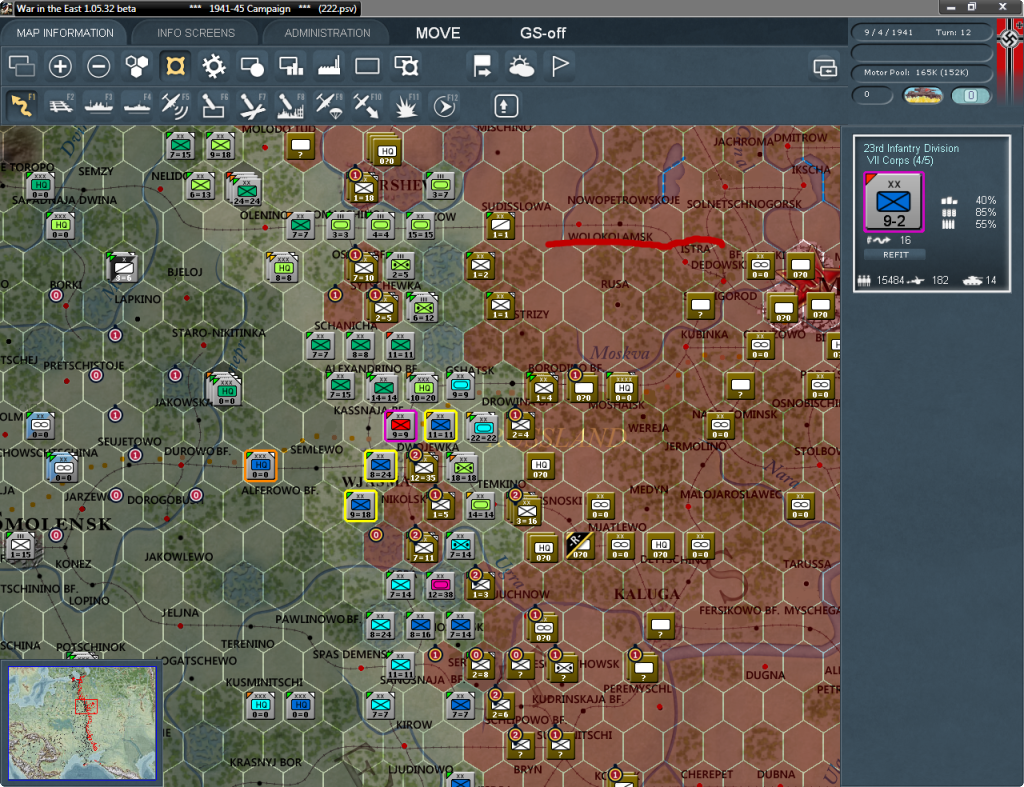Toggle the plain rectangle overlay icon
1024x787 pixels.
click(x=367, y=66)
